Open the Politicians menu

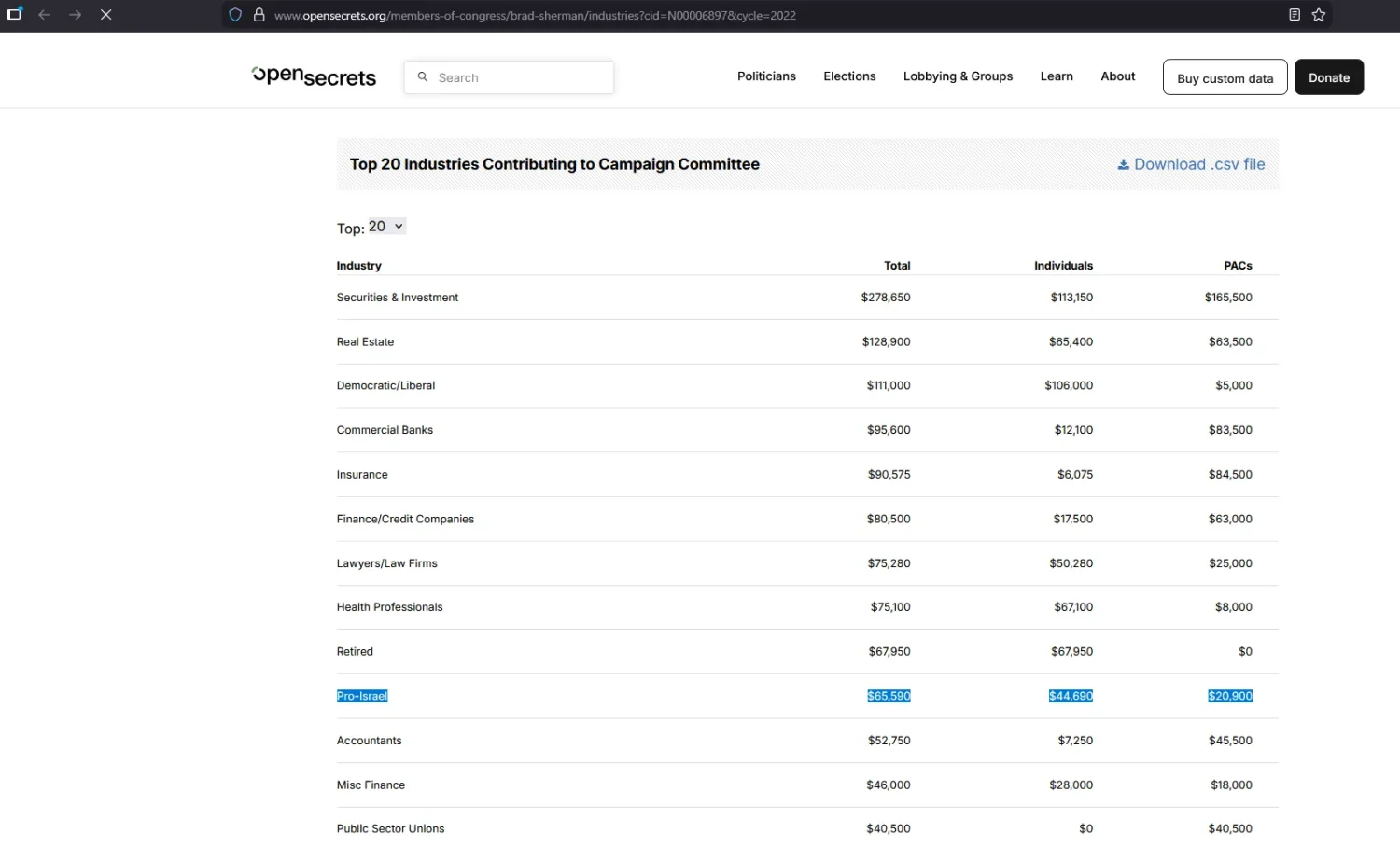(x=766, y=76)
